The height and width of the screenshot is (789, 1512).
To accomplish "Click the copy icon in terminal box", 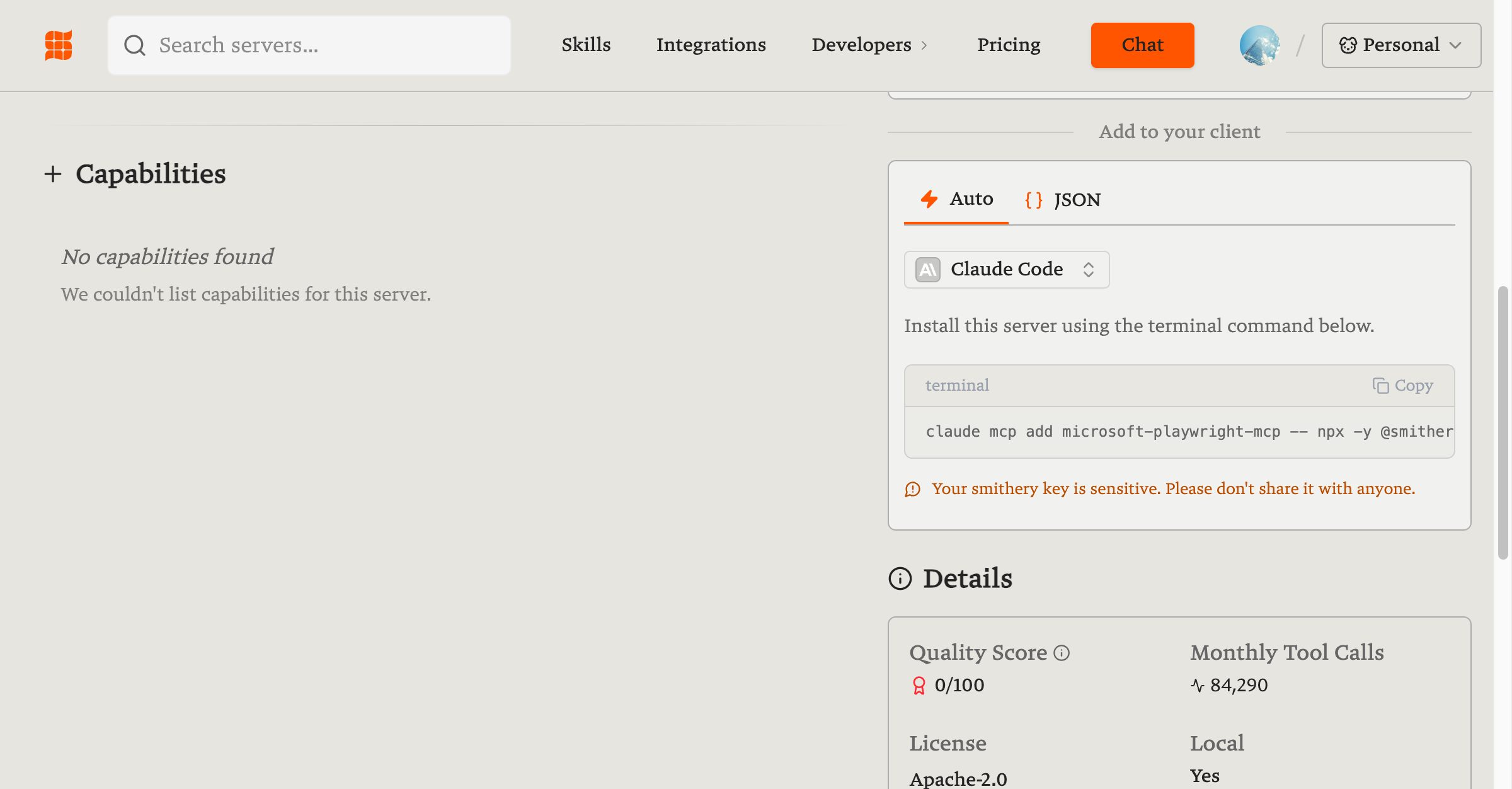I will (x=1380, y=386).
